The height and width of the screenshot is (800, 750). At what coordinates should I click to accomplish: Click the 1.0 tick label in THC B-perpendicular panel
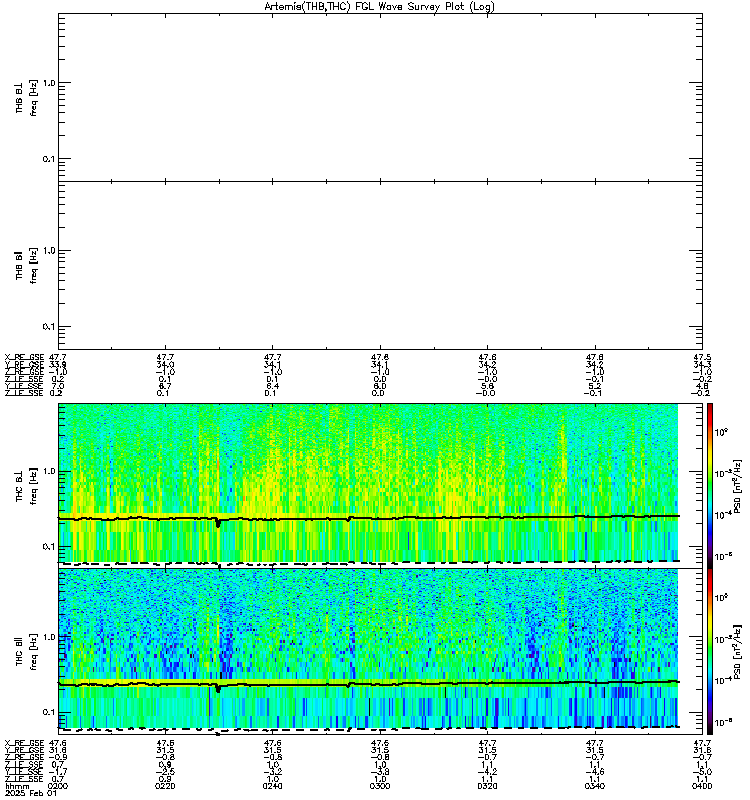coord(49,471)
